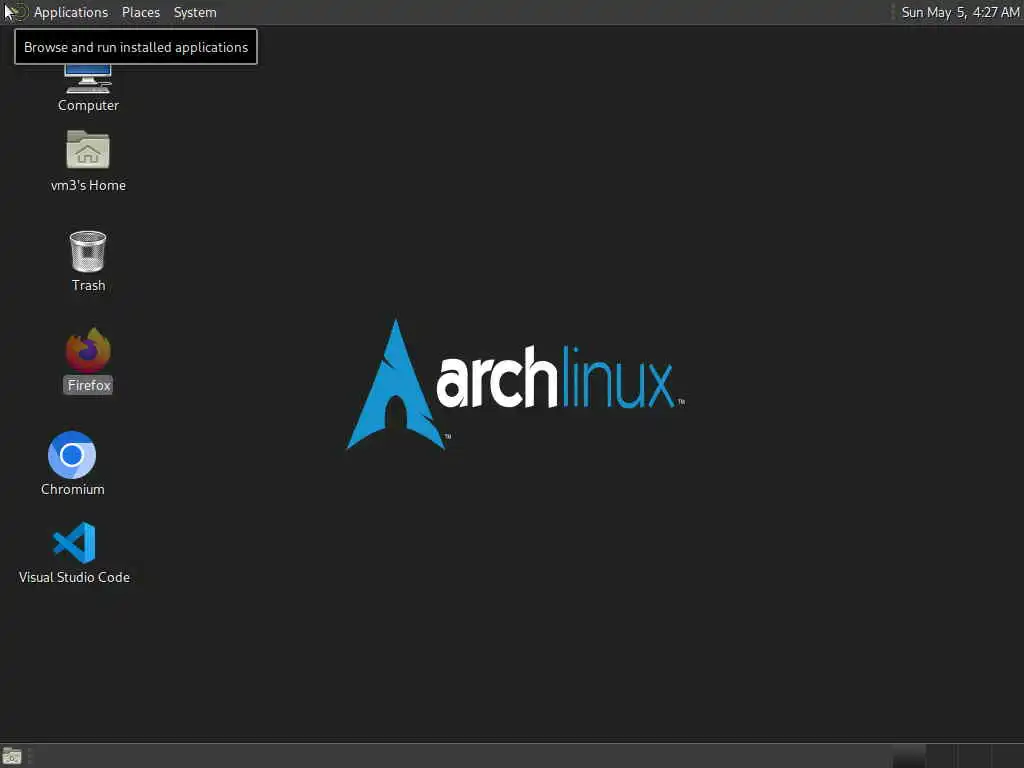
Task: Click the Trash label text
Action: (x=88, y=285)
